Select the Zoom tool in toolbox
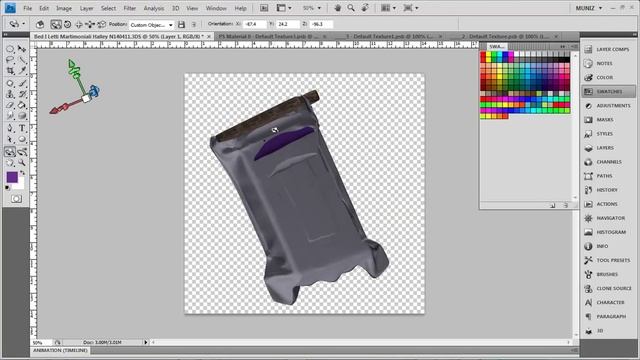640x360 pixels. [x=22, y=163]
